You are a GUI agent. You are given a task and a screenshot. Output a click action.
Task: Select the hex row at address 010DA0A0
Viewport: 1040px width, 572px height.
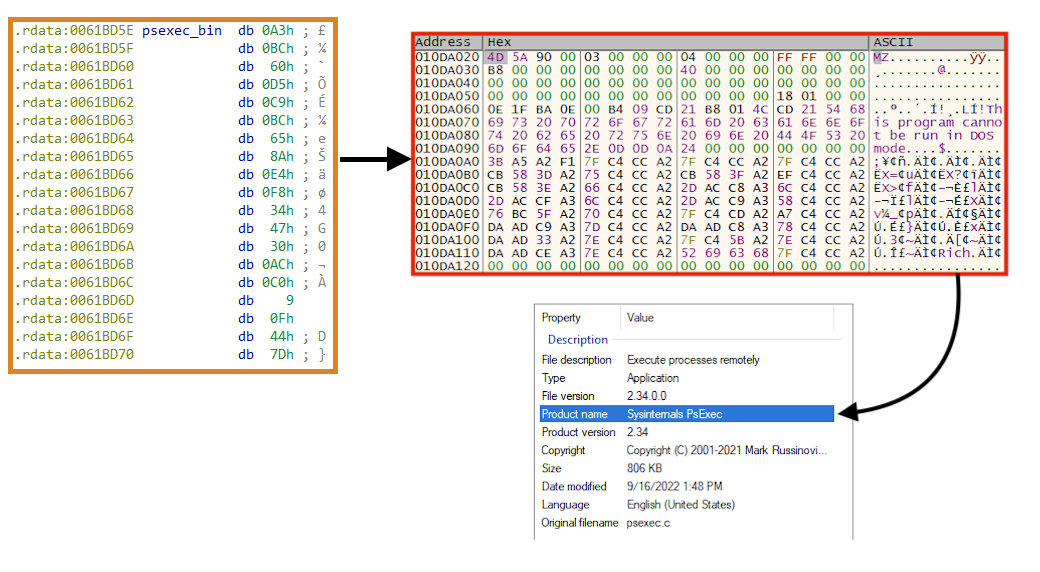coord(675,160)
